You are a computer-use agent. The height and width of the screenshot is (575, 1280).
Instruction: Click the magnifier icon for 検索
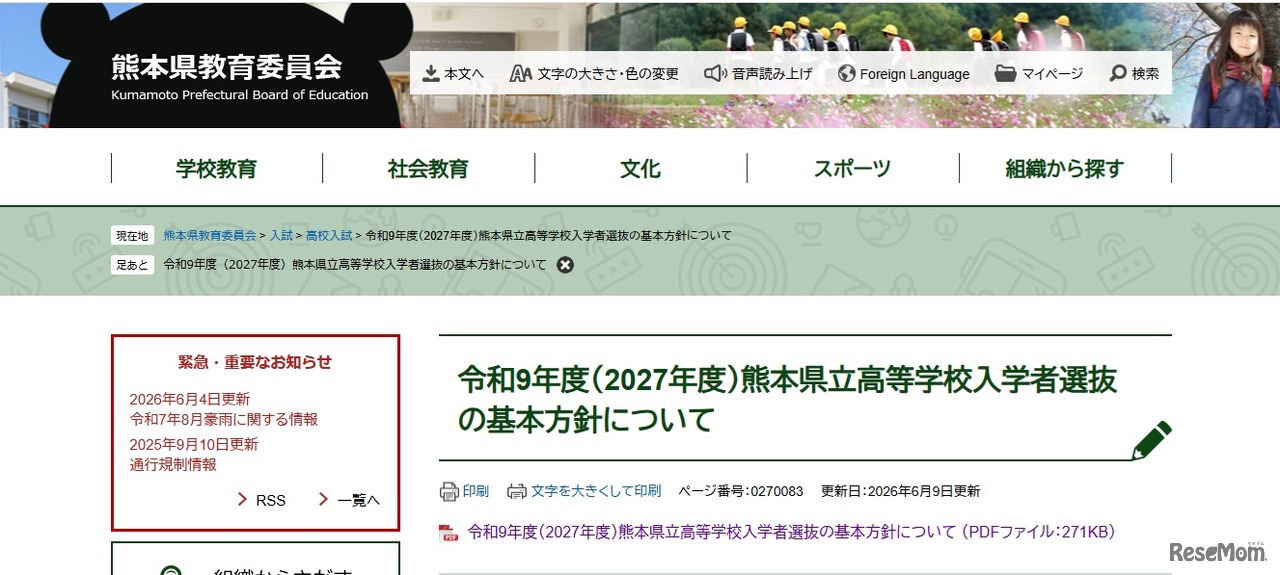coord(1118,74)
